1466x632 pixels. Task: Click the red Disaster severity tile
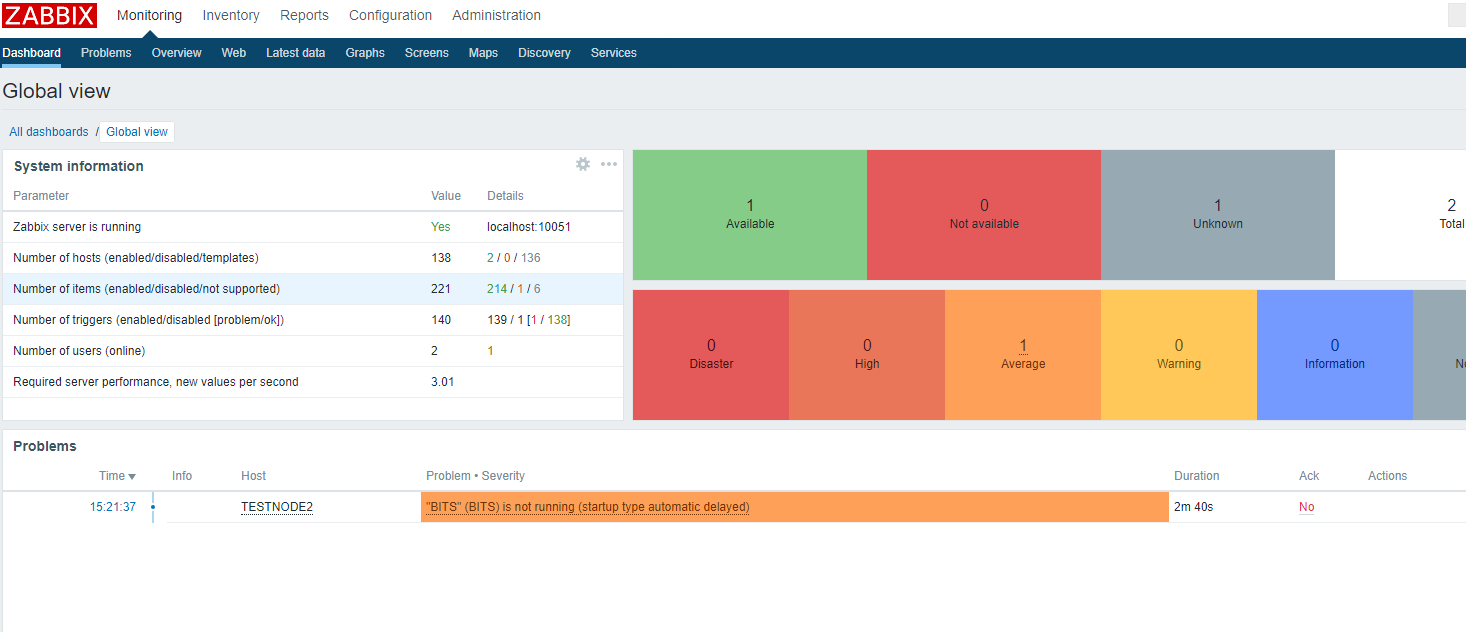pyautogui.click(x=711, y=354)
